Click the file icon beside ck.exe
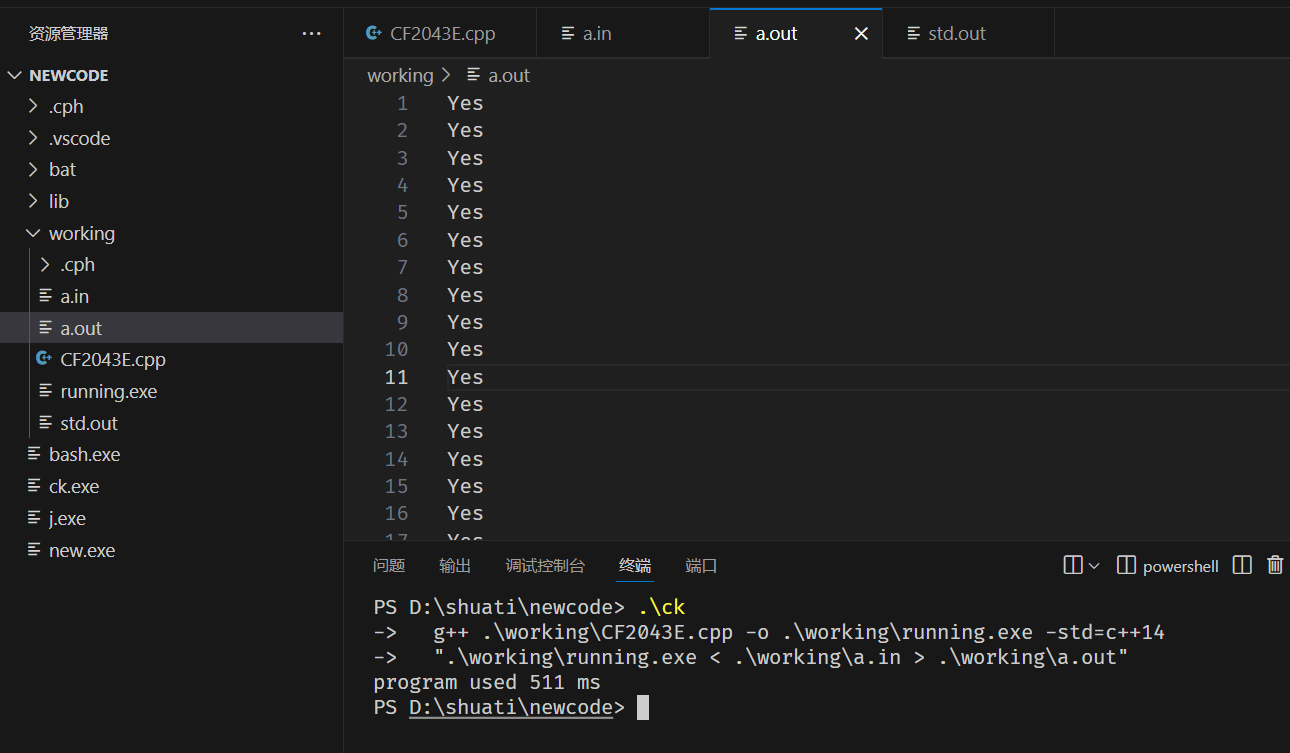Image resolution: width=1290 pixels, height=753 pixels. [x=34, y=486]
